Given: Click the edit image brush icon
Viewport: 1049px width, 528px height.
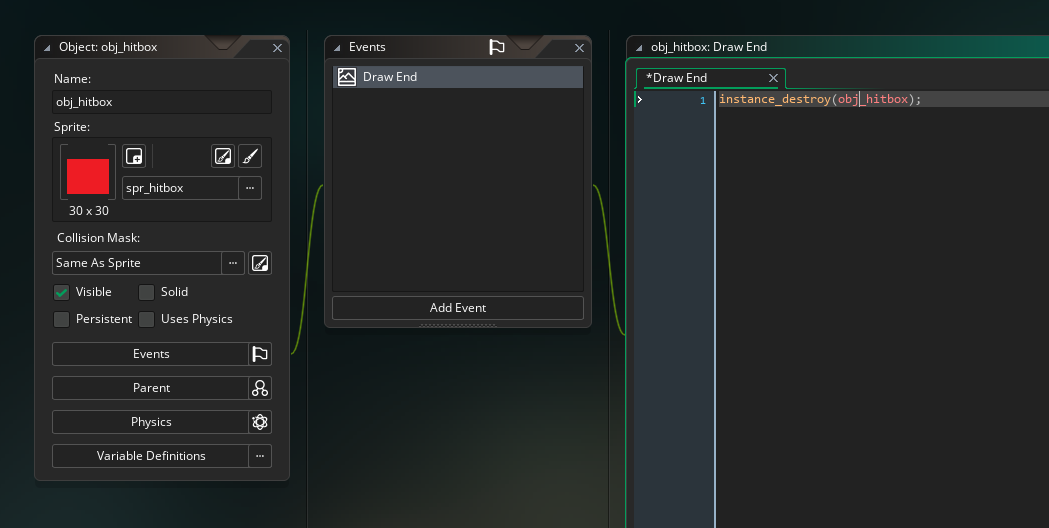Looking at the screenshot, I should 250,156.
